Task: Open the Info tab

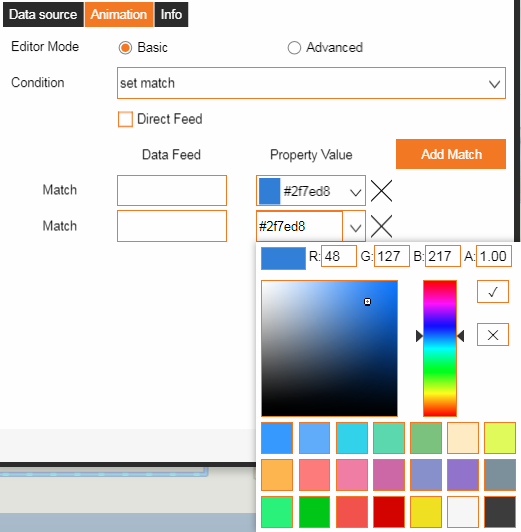Action: pyautogui.click(x=171, y=14)
